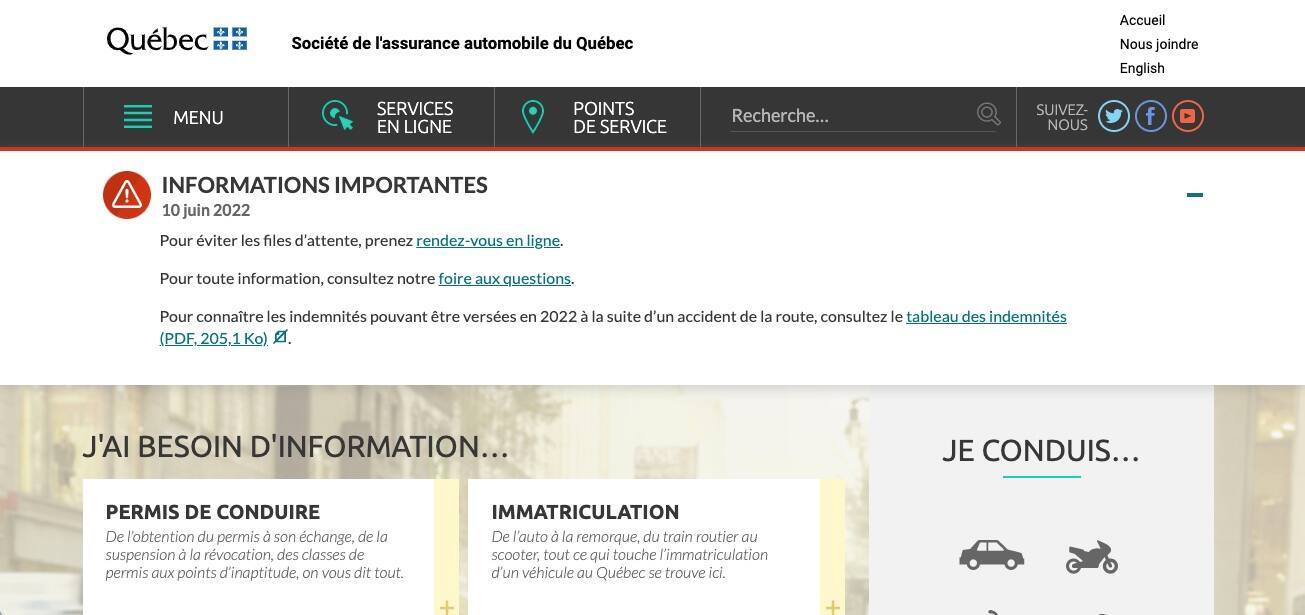Expand the Permis de conduire card
The width and height of the screenshot is (1305, 615).
(446, 606)
